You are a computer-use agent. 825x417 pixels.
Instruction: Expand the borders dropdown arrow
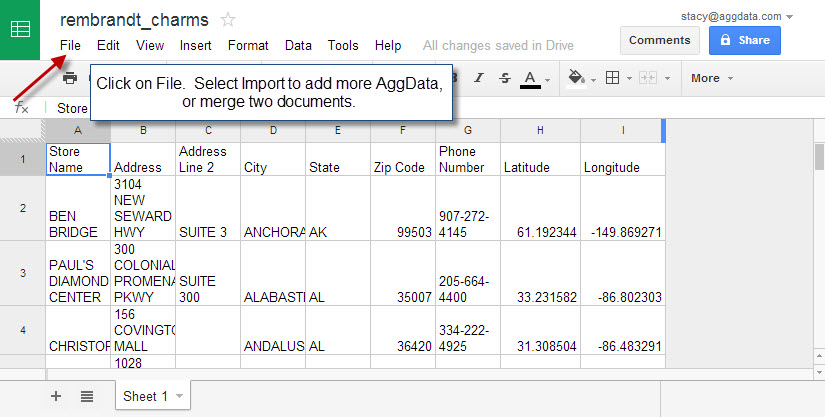click(629, 79)
